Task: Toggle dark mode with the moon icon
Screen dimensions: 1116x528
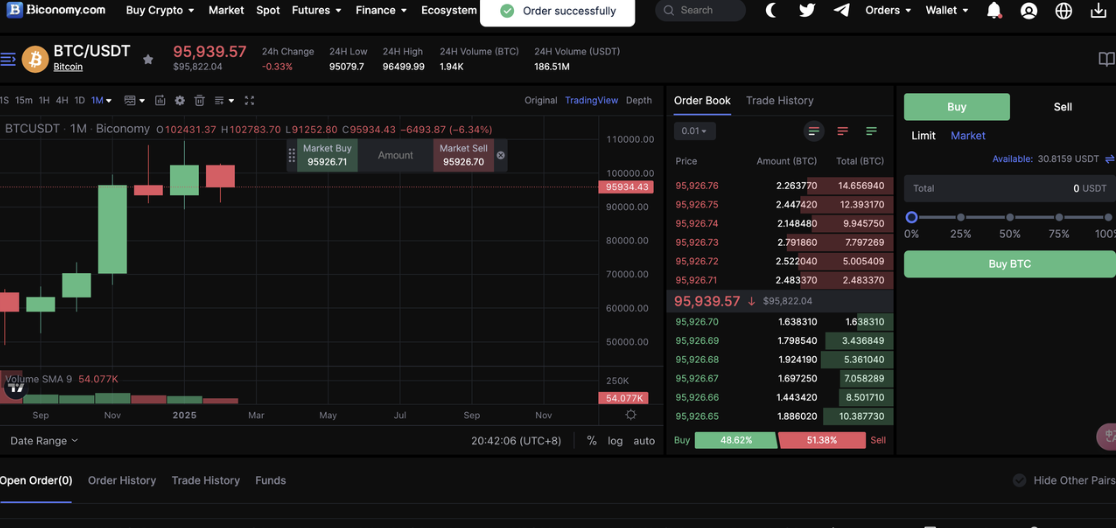Action: (771, 10)
